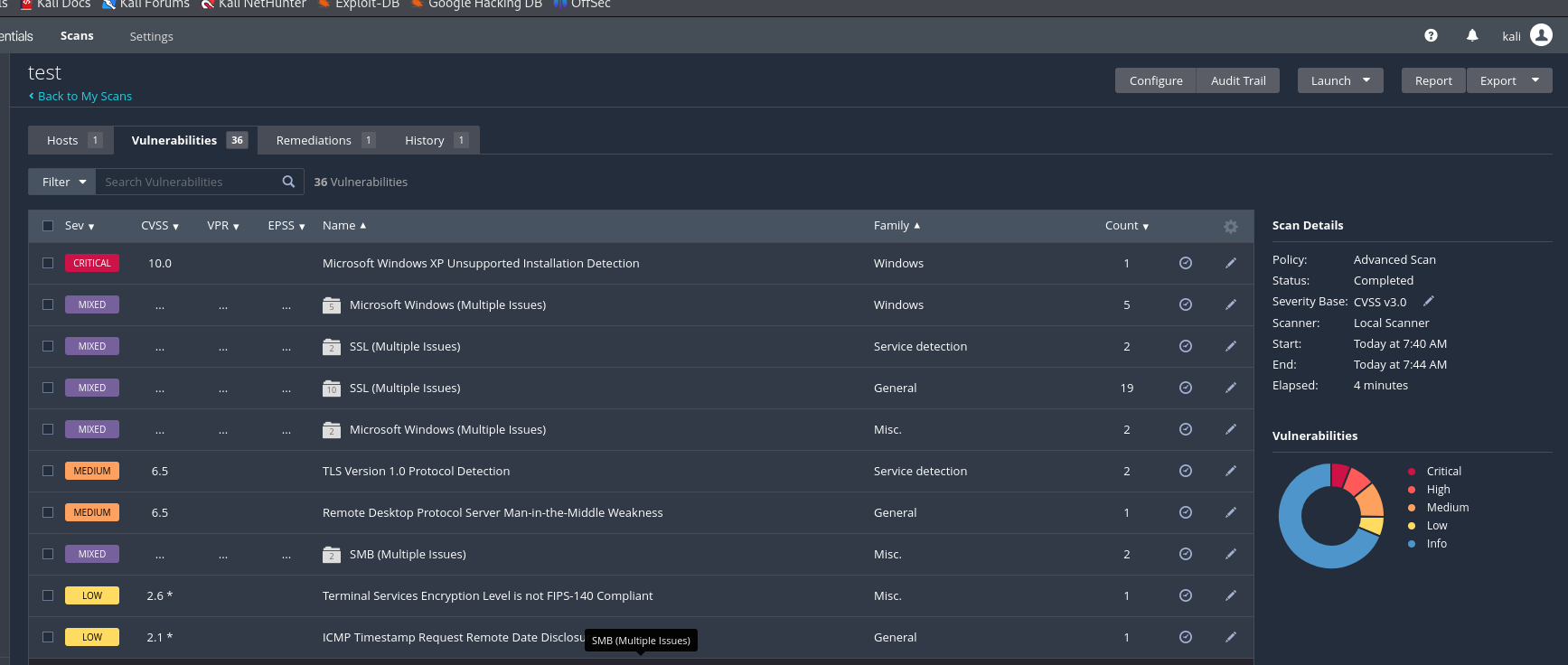Snooze icon for SSL Service detection row
The height and width of the screenshot is (665, 1568).
(x=1186, y=346)
